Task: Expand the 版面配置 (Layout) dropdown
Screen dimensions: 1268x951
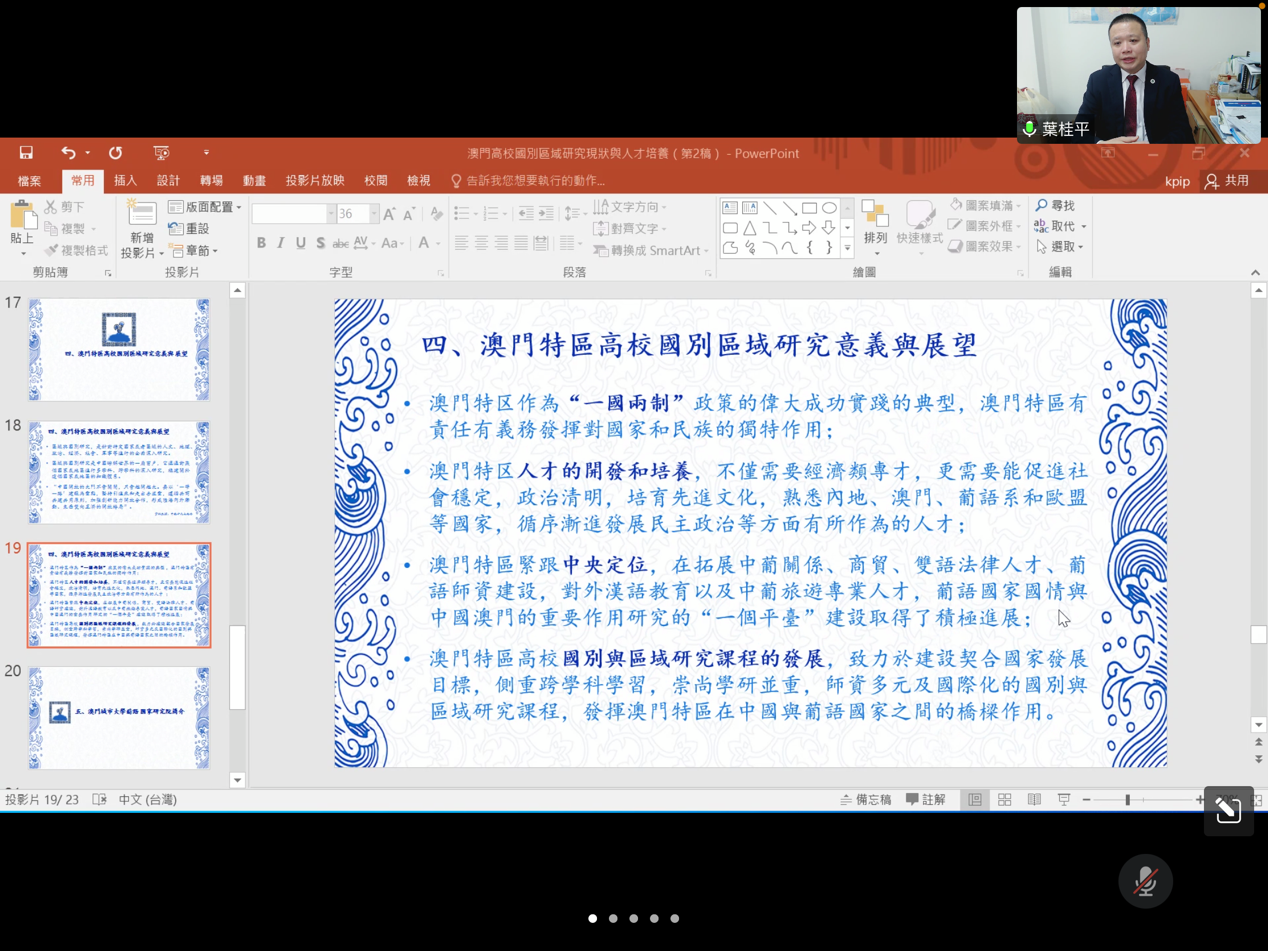Action: [x=205, y=207]
